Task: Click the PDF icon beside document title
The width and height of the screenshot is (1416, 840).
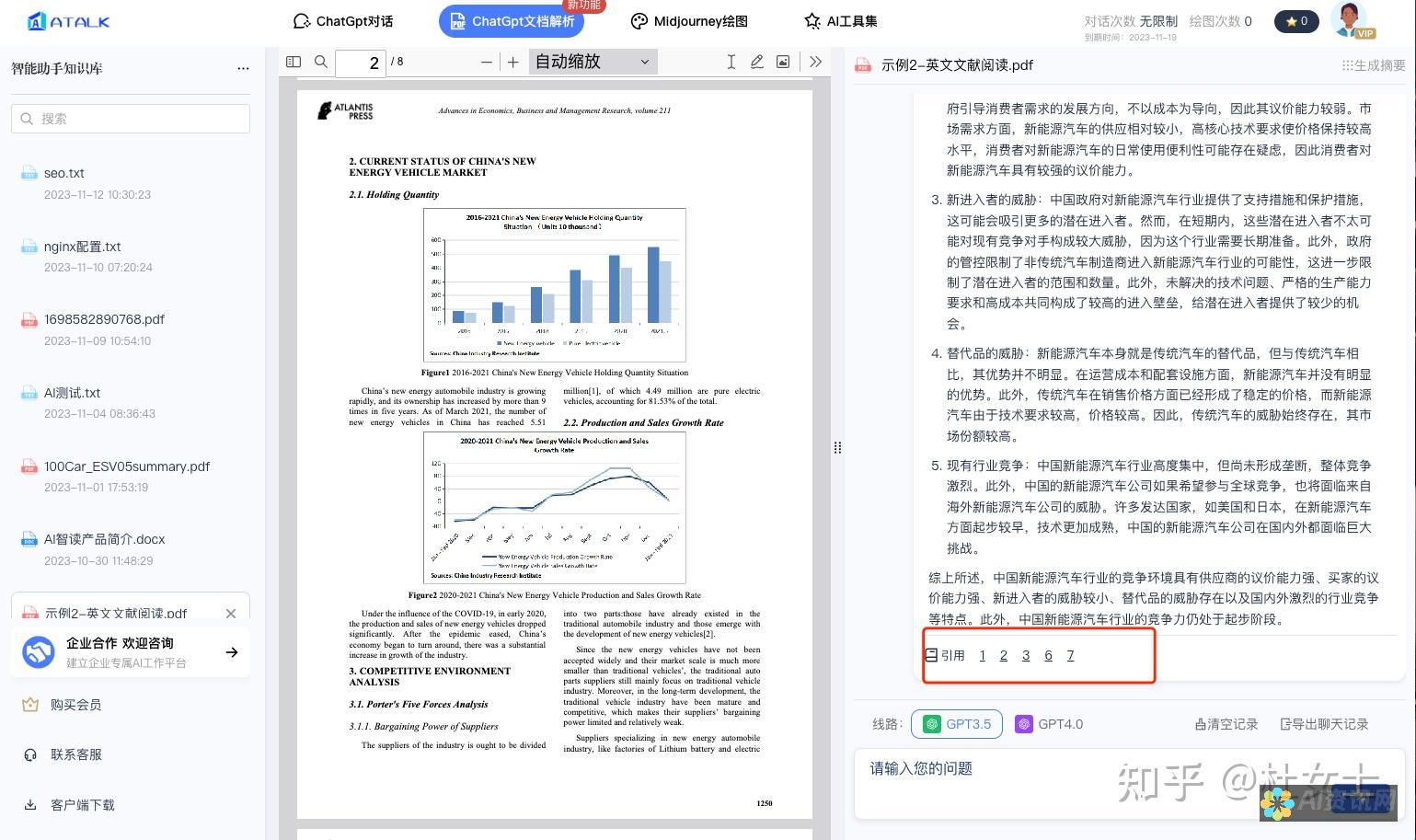Action: tap(863, 65)
